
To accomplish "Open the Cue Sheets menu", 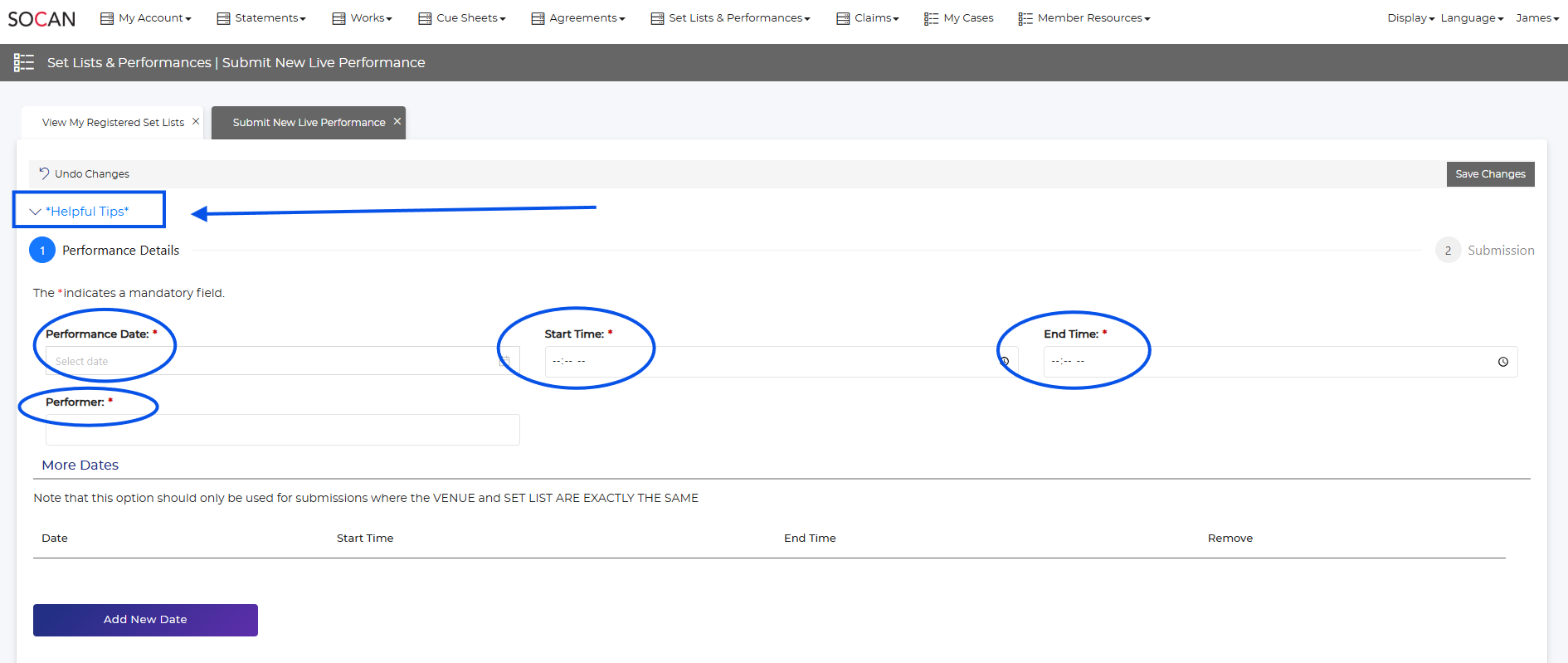I will 462,18.
